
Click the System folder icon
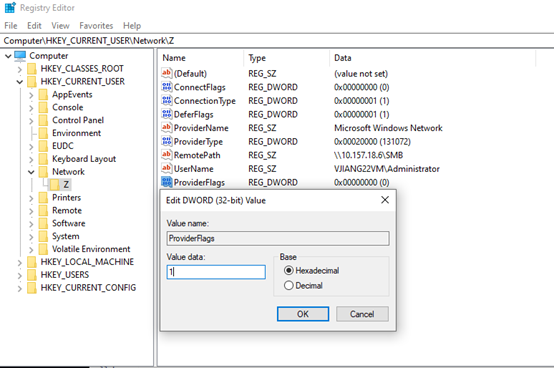(x=43, y=236)
